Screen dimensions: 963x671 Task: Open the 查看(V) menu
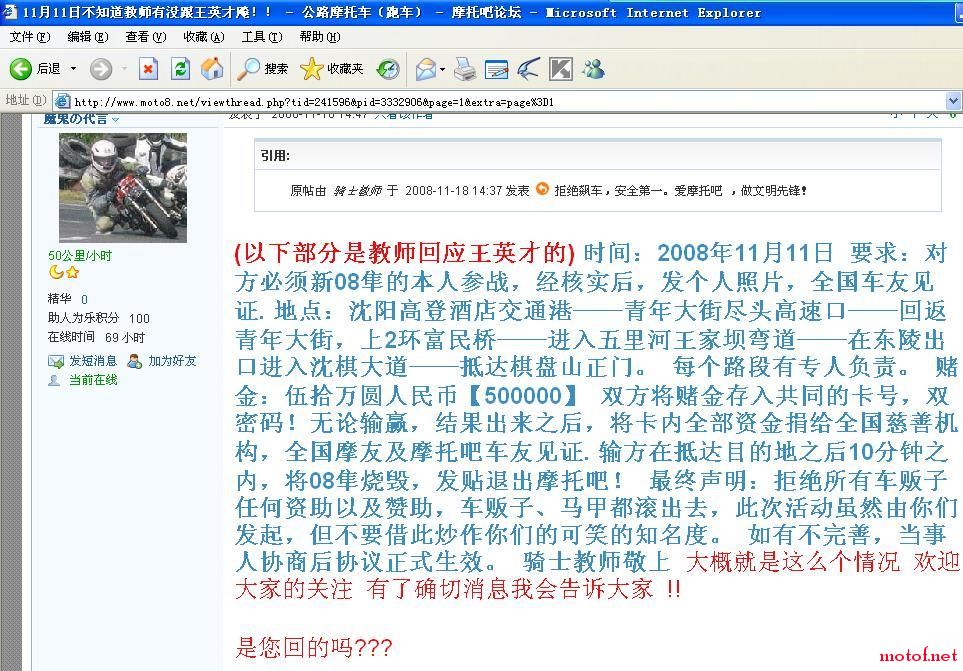pos(146,37)
